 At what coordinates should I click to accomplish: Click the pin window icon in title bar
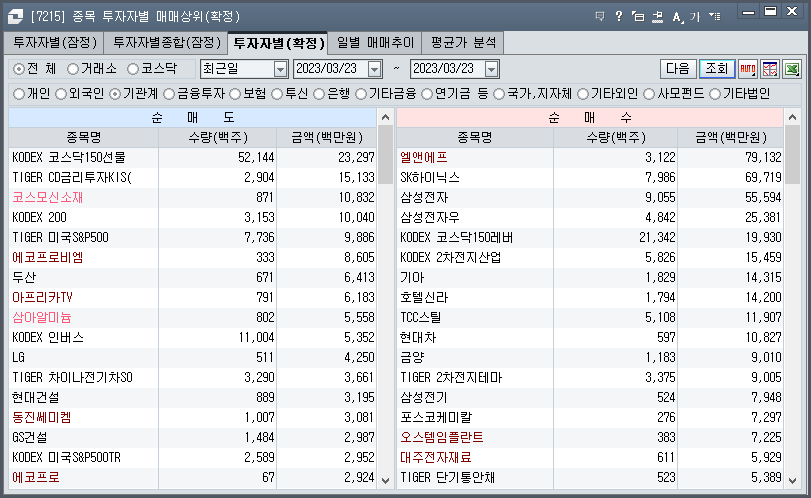[x=657, y=17]
